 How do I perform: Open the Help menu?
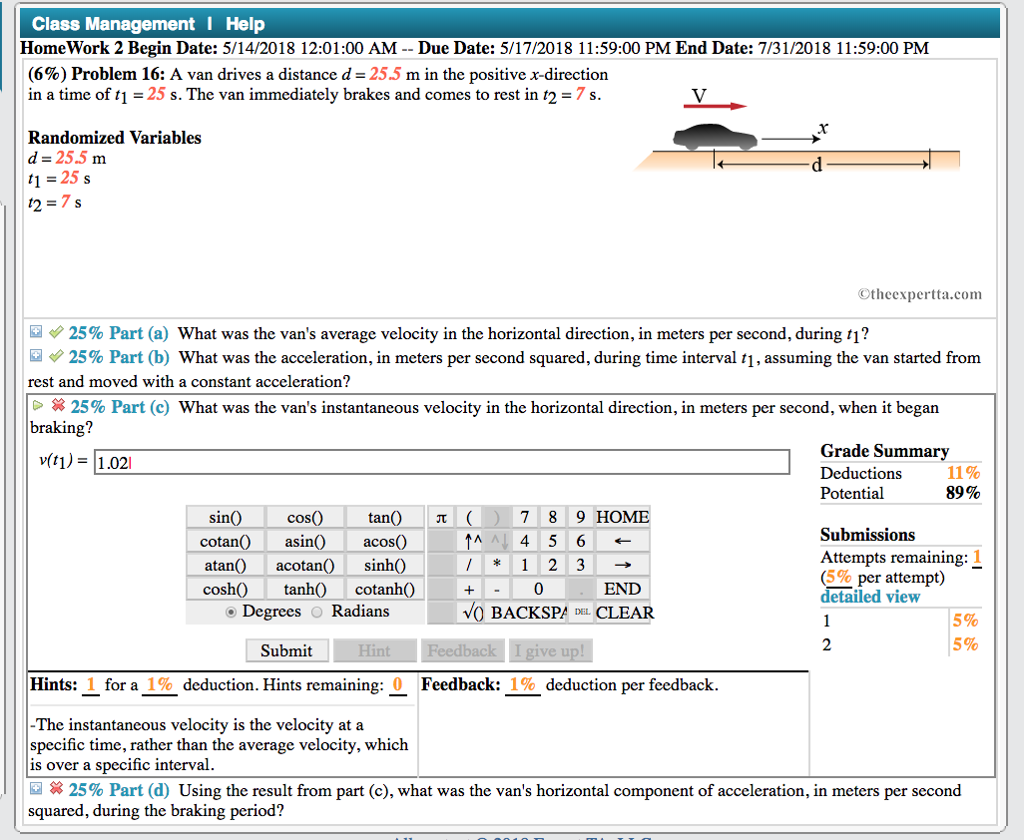point(244,23)
